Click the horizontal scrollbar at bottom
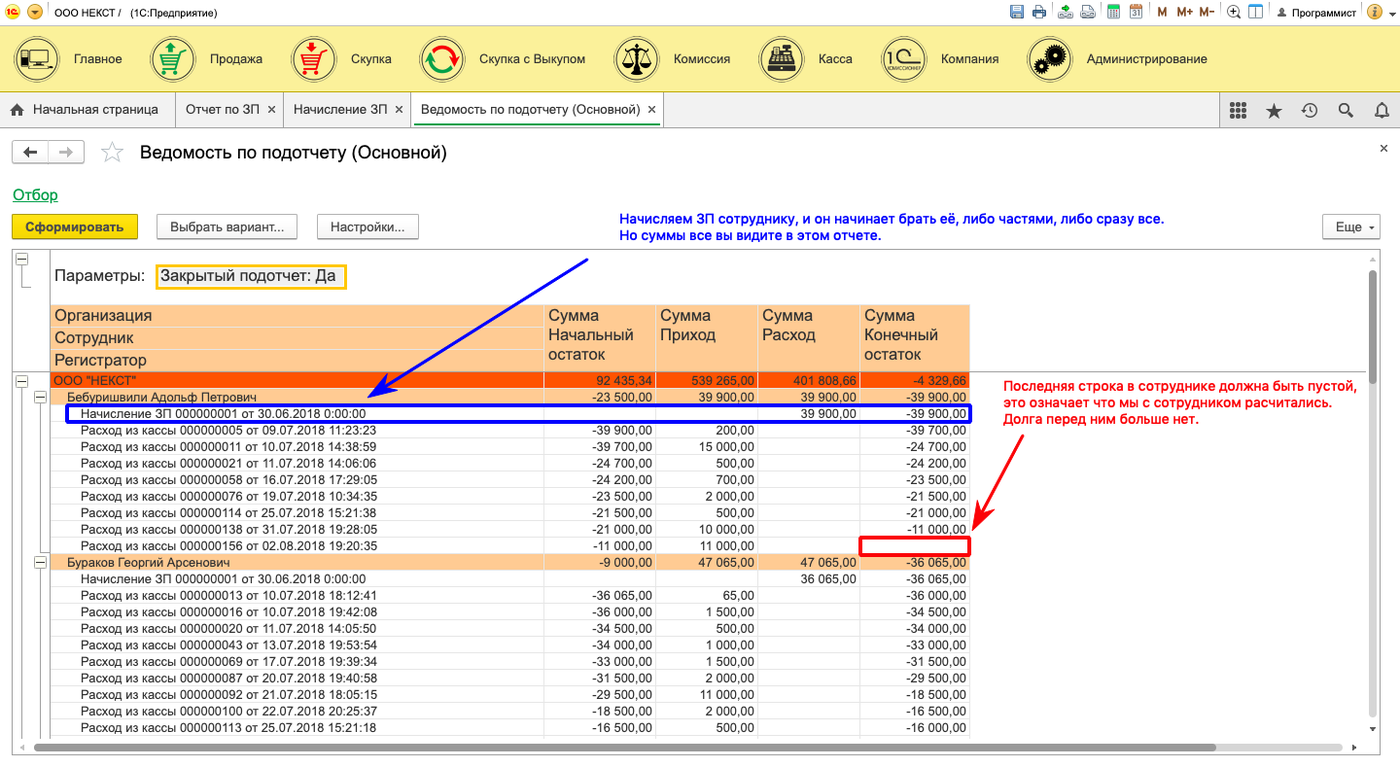The image size is (1400, 767). 625,747
